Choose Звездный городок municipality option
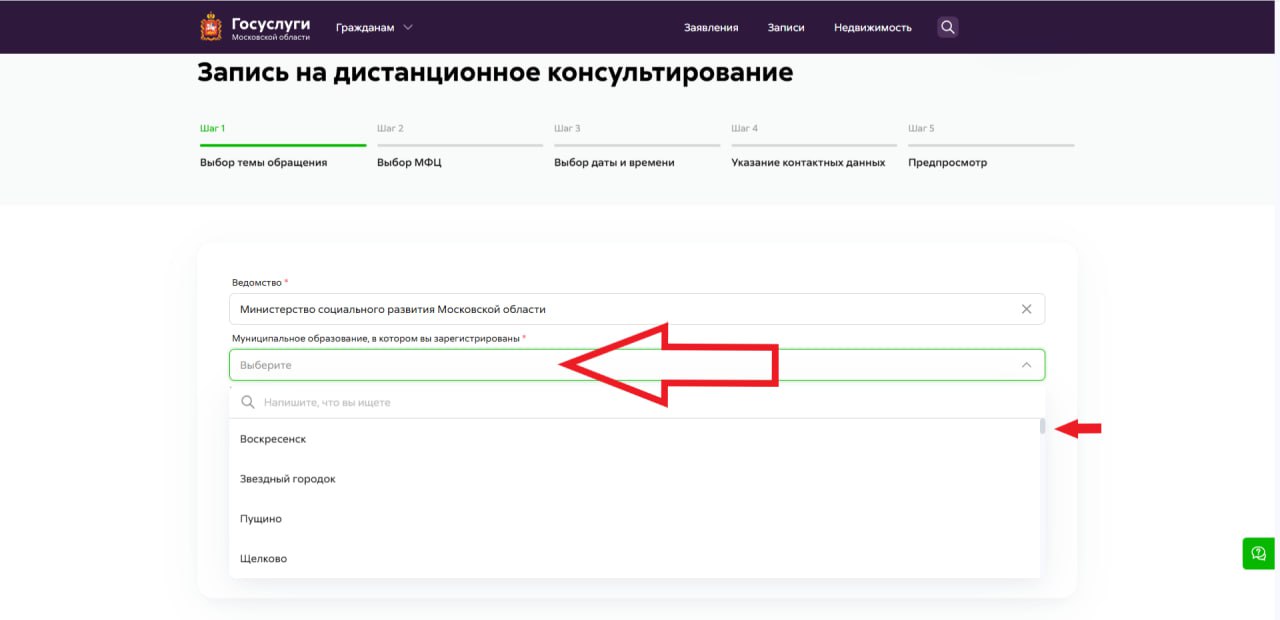 tap(288, 479)
